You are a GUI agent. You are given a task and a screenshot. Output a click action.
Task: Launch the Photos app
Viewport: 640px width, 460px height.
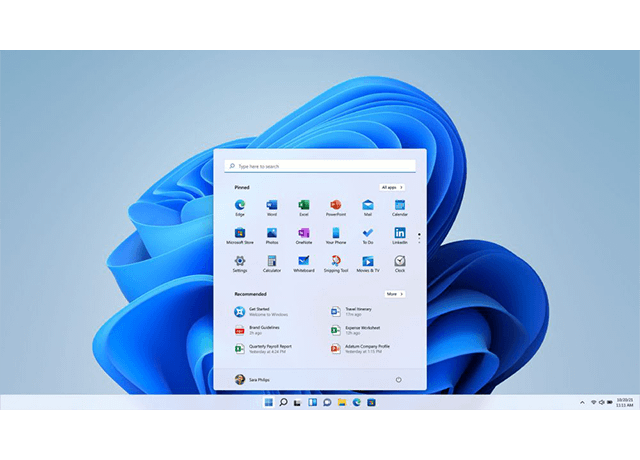(272, 236)
